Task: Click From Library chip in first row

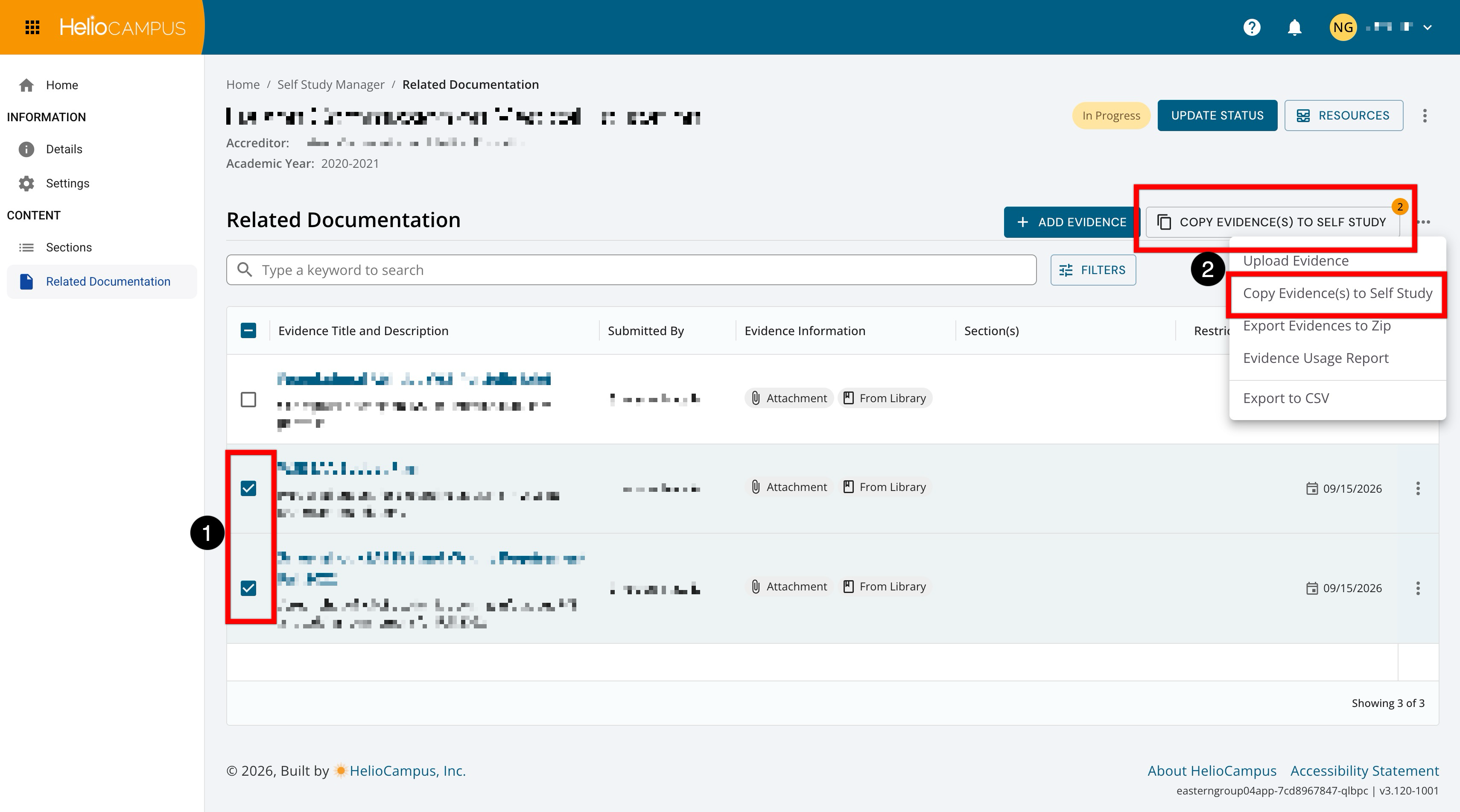Action: coord(885,398)
